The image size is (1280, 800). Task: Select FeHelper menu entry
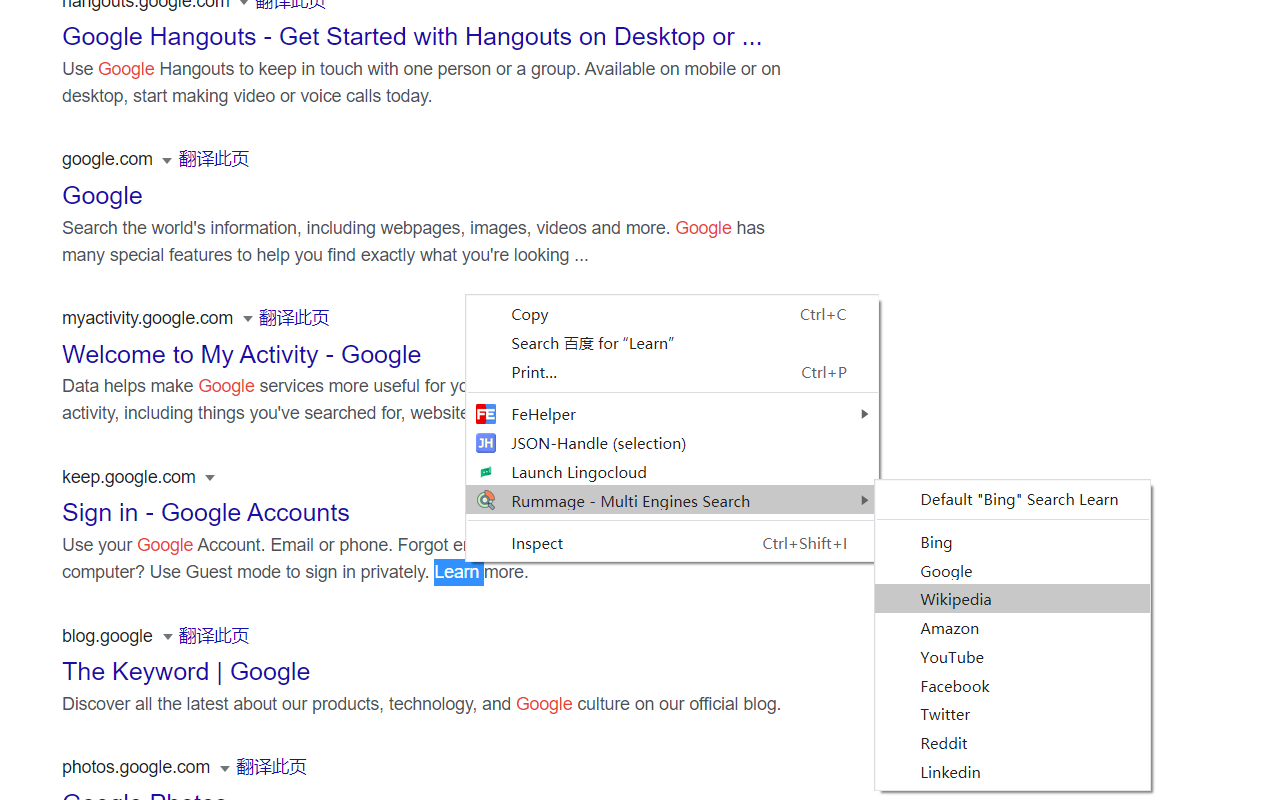pos(672,414)
